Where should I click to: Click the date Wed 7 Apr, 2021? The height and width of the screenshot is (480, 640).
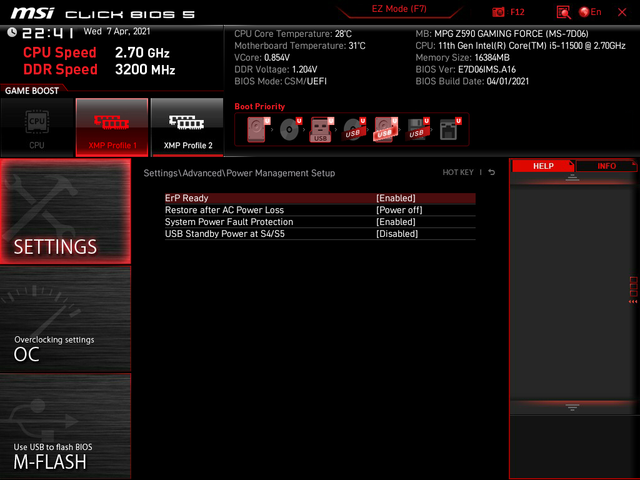pyautogui.click(x=117, y=31)
